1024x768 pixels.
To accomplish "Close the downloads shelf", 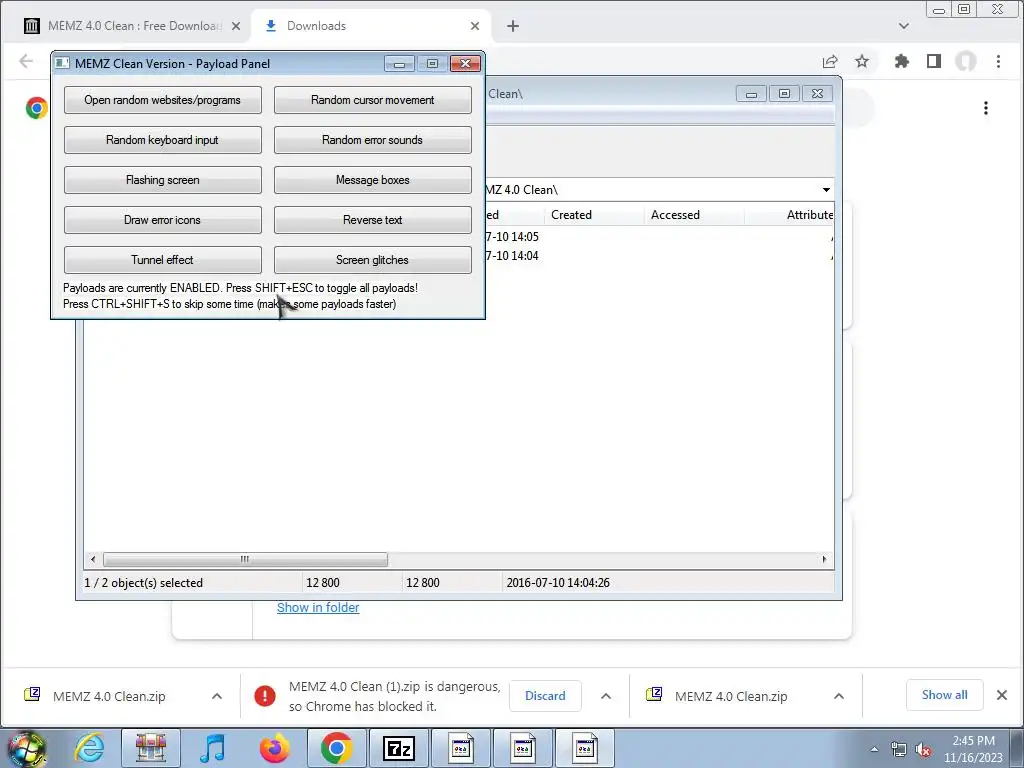I will (1002, 695).
